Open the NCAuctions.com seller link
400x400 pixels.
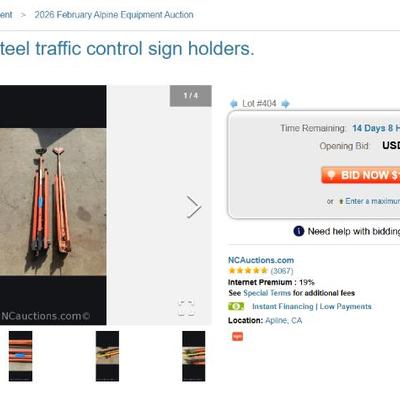click(x=261, y=260)
